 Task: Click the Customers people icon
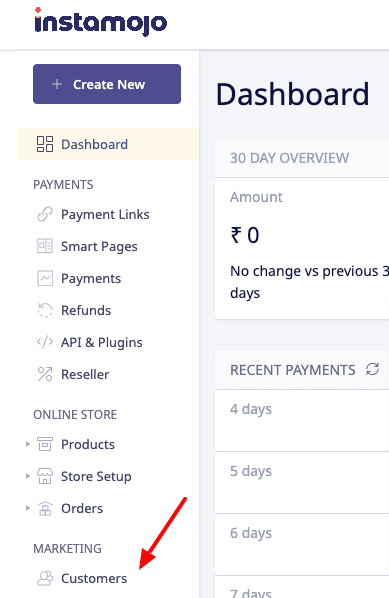[45, 578]
